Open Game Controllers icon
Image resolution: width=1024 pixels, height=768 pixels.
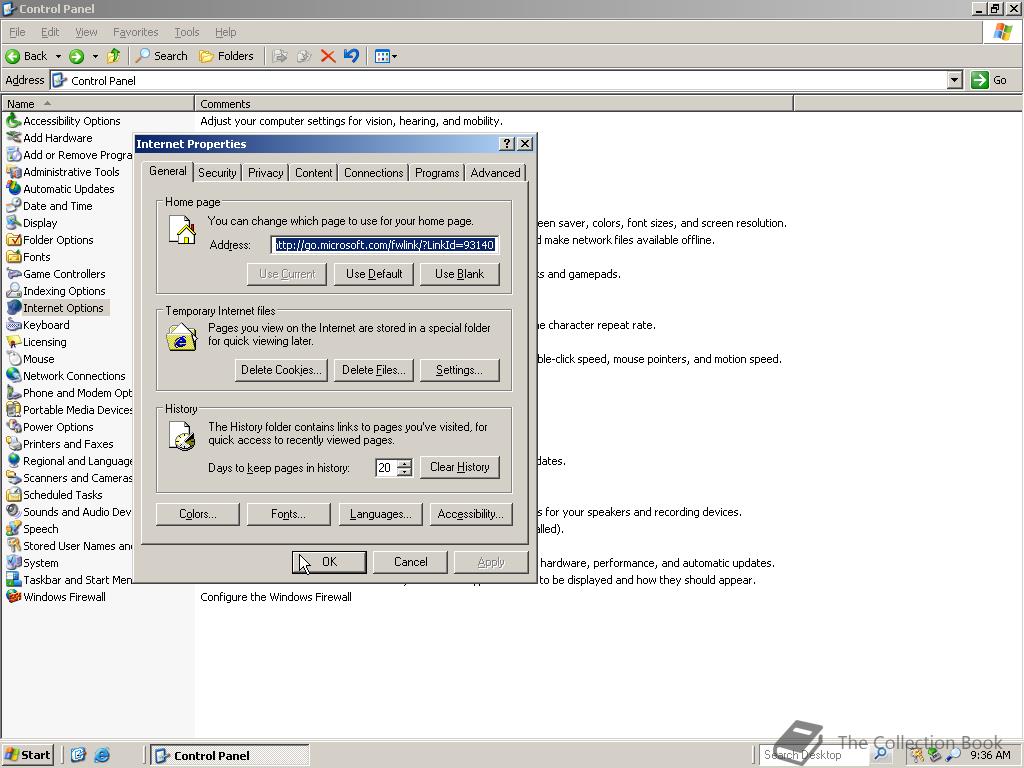coord(14,274)
